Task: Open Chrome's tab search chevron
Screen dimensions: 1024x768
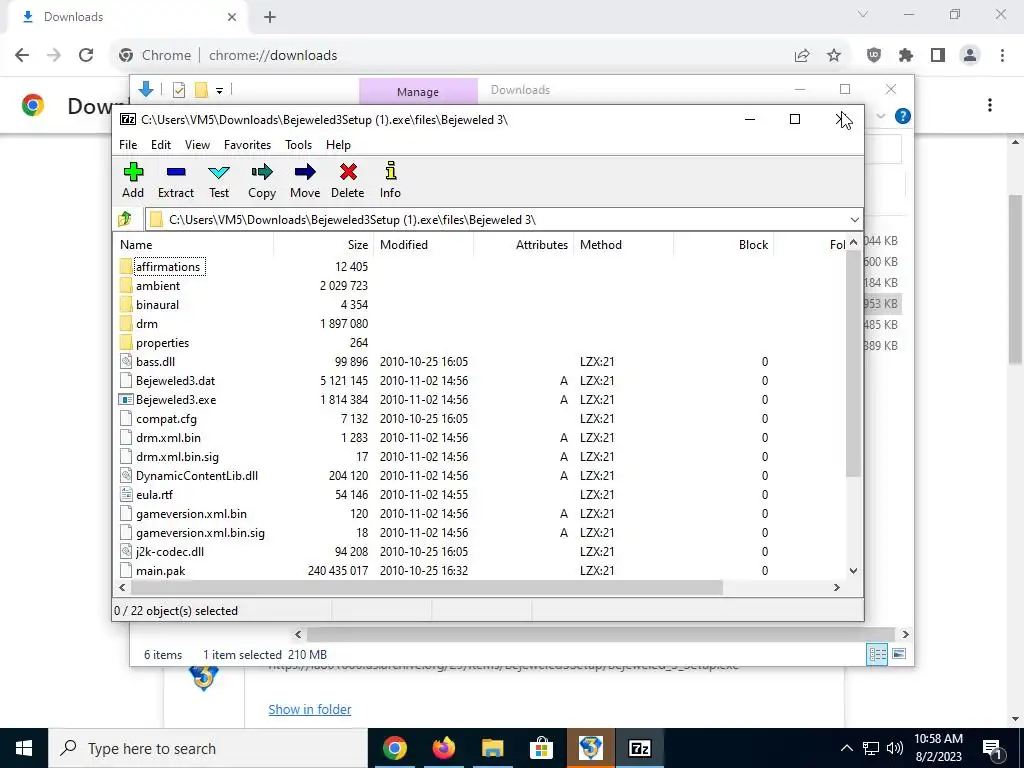Action: click(863, 14)
